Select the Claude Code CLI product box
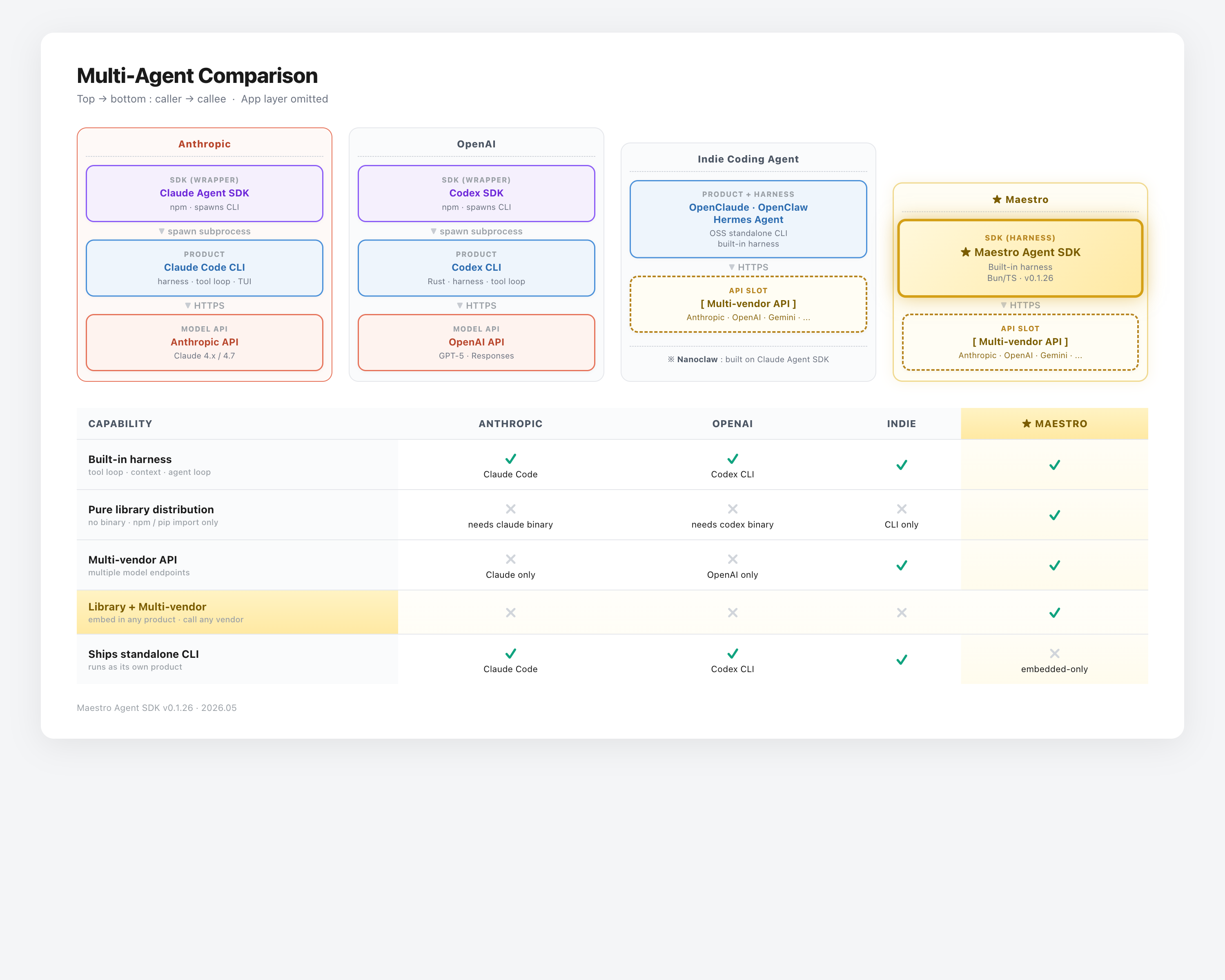The width and height of the screenshot is (1225, 980). tap(205, 267)
